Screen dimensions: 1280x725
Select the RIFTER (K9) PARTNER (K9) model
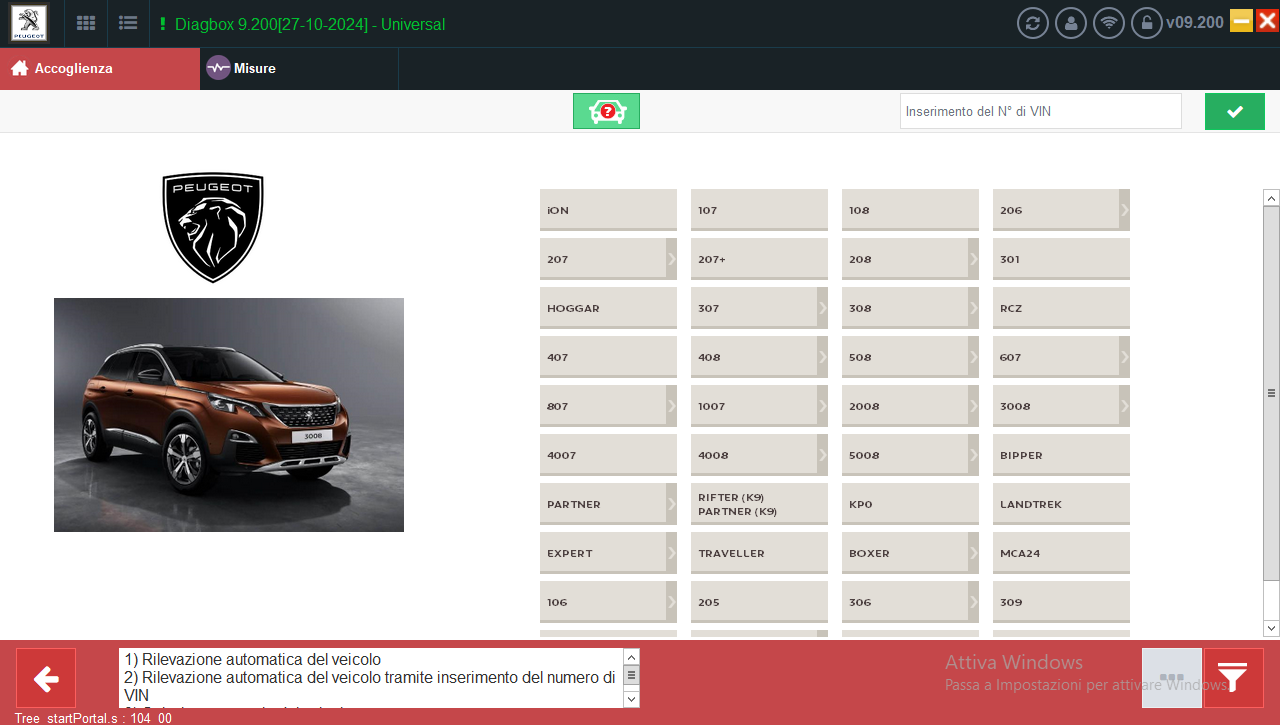759,504
